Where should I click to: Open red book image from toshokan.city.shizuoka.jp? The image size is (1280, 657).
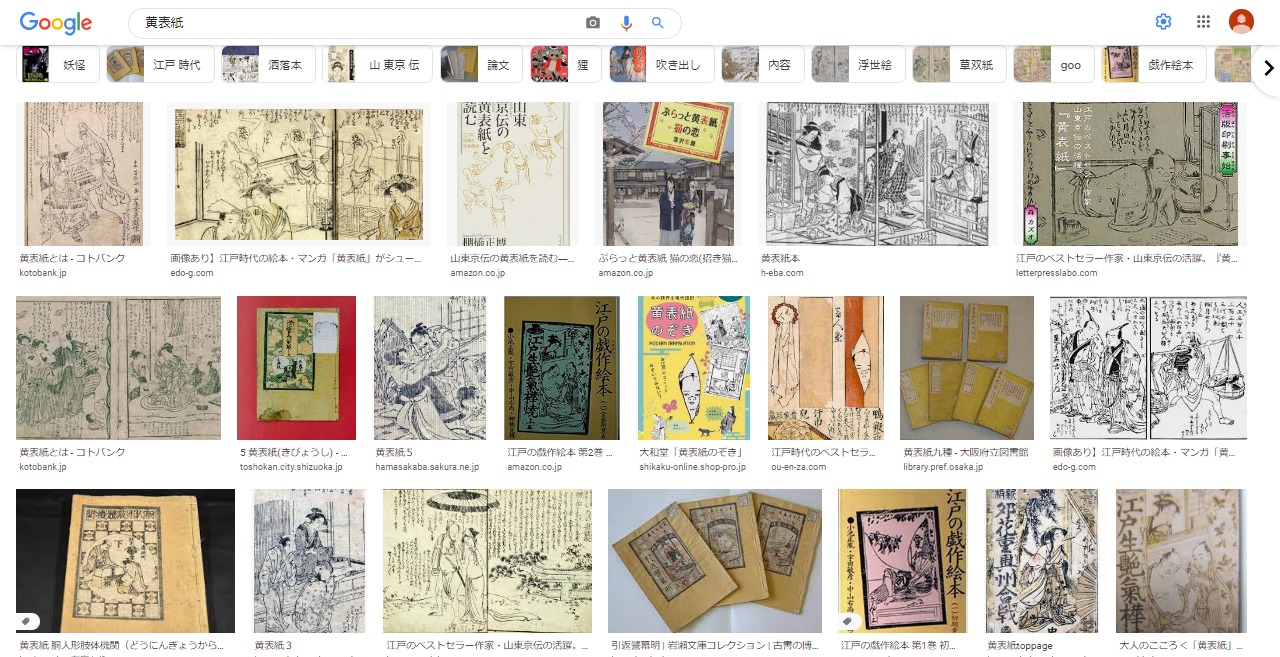(x=296, y=368)
